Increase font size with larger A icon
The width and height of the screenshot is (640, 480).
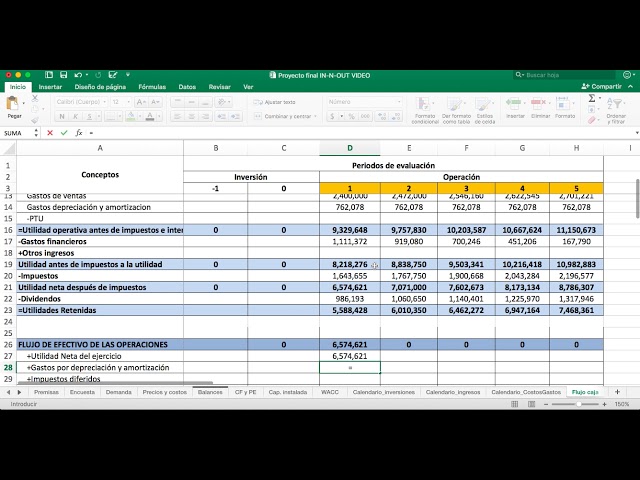(141, 102)
